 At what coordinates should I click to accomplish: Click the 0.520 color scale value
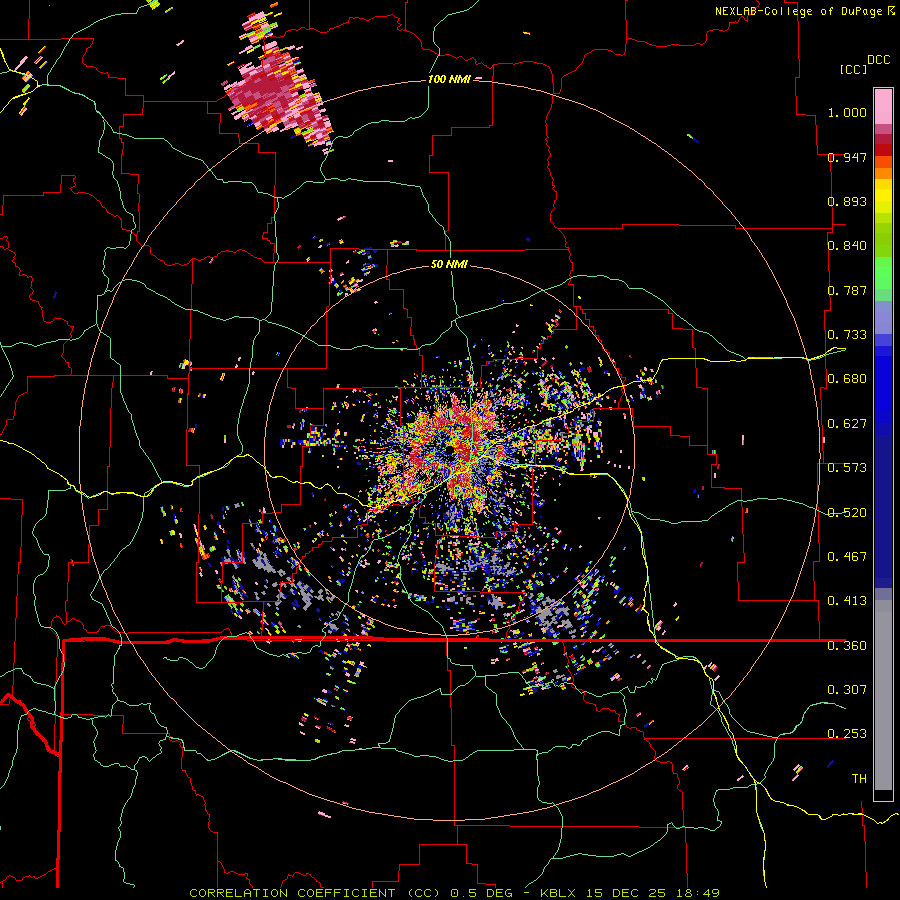(x=847, y=512)
